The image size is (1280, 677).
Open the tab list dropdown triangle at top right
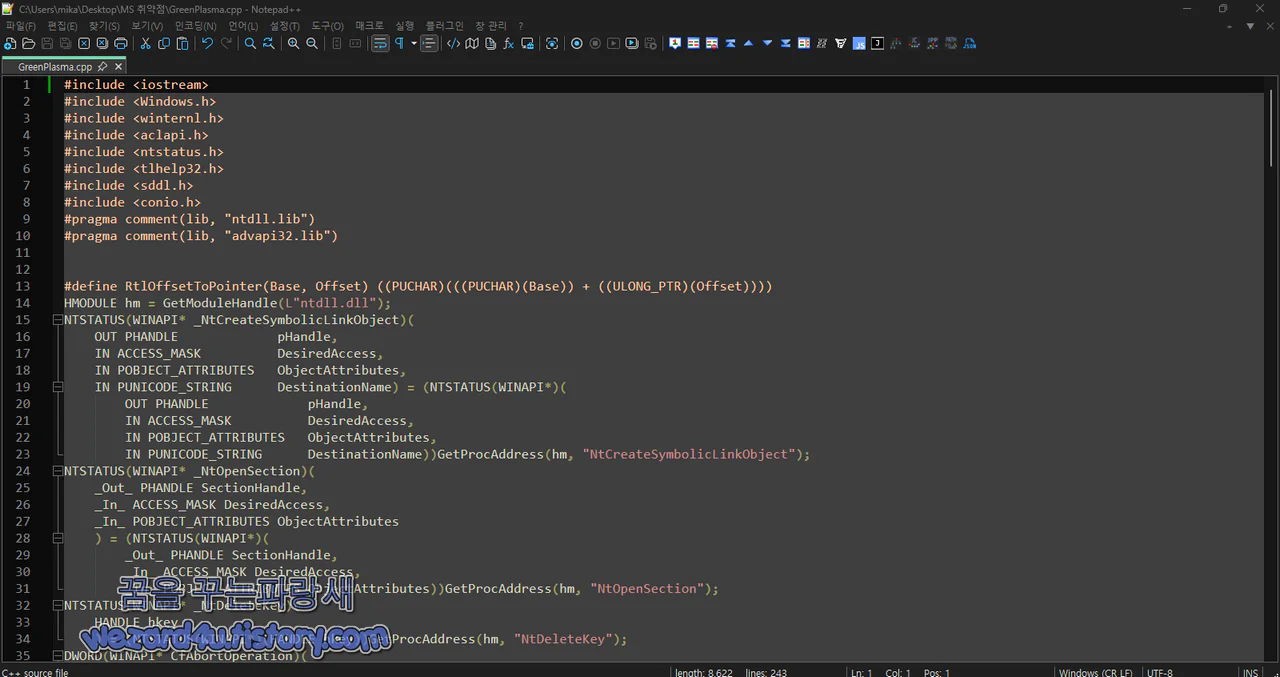click(1251, 26)
